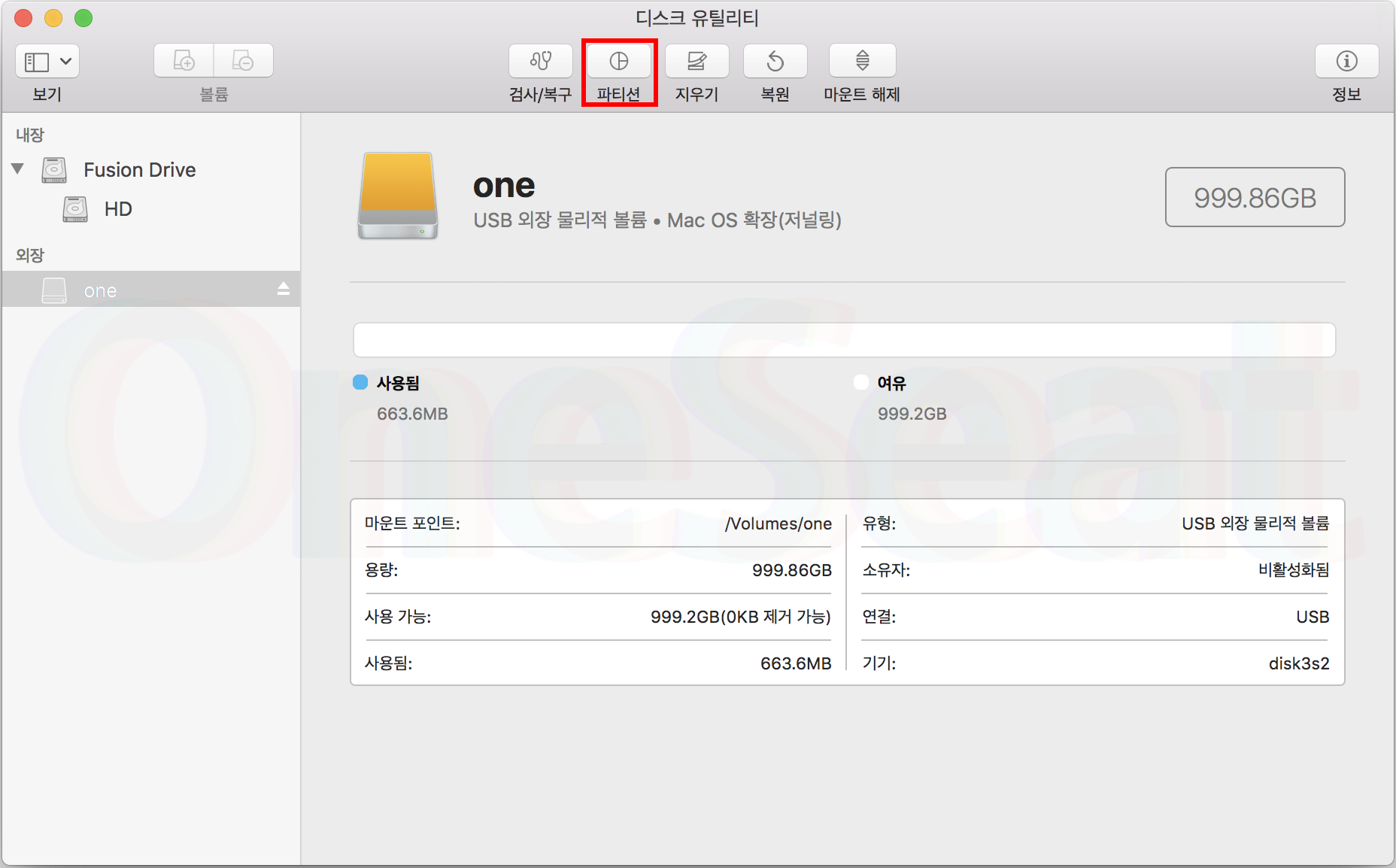Viewport: 1396px width, 868px height.
Task: Click the Fusion Drive disk icon
Action: (x=54, y=170)
